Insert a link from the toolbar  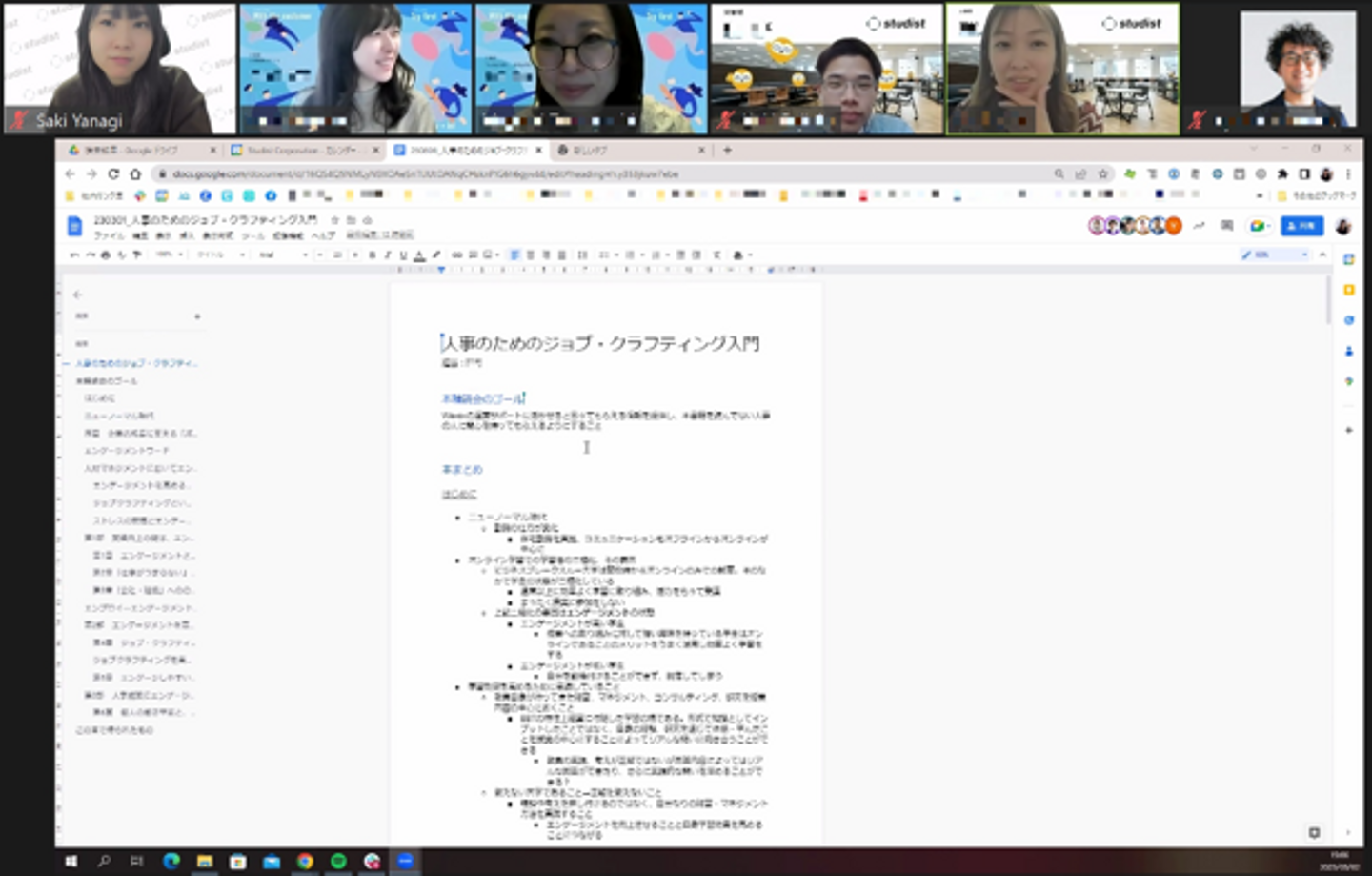tap(457, 255)
